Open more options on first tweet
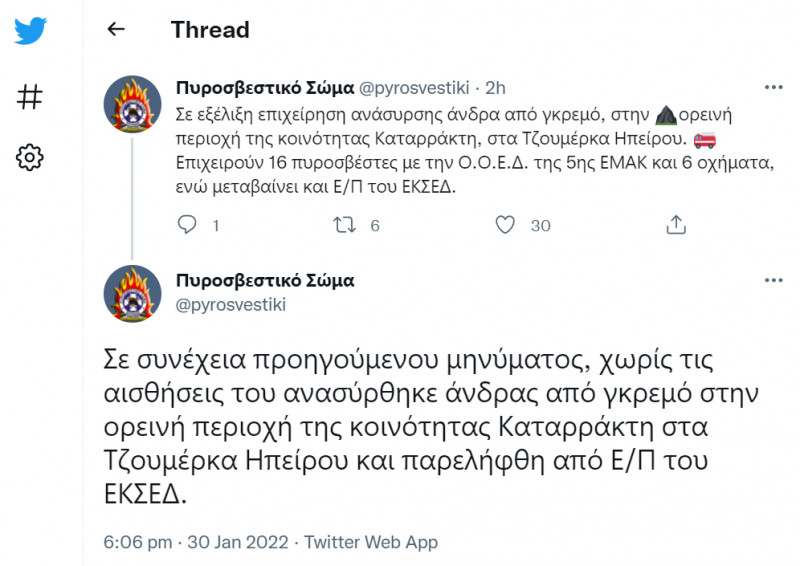 (x=772, y=87)
